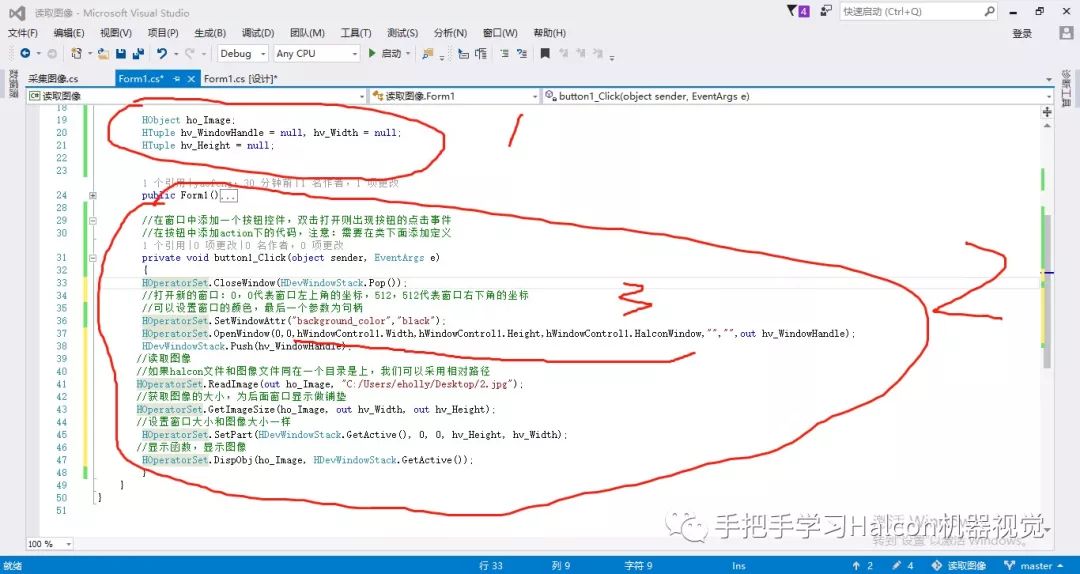Switch to the Form1.cs [设计]* tab
The height and width of the screenshot is (574, 1080).
tap(240, 79)
